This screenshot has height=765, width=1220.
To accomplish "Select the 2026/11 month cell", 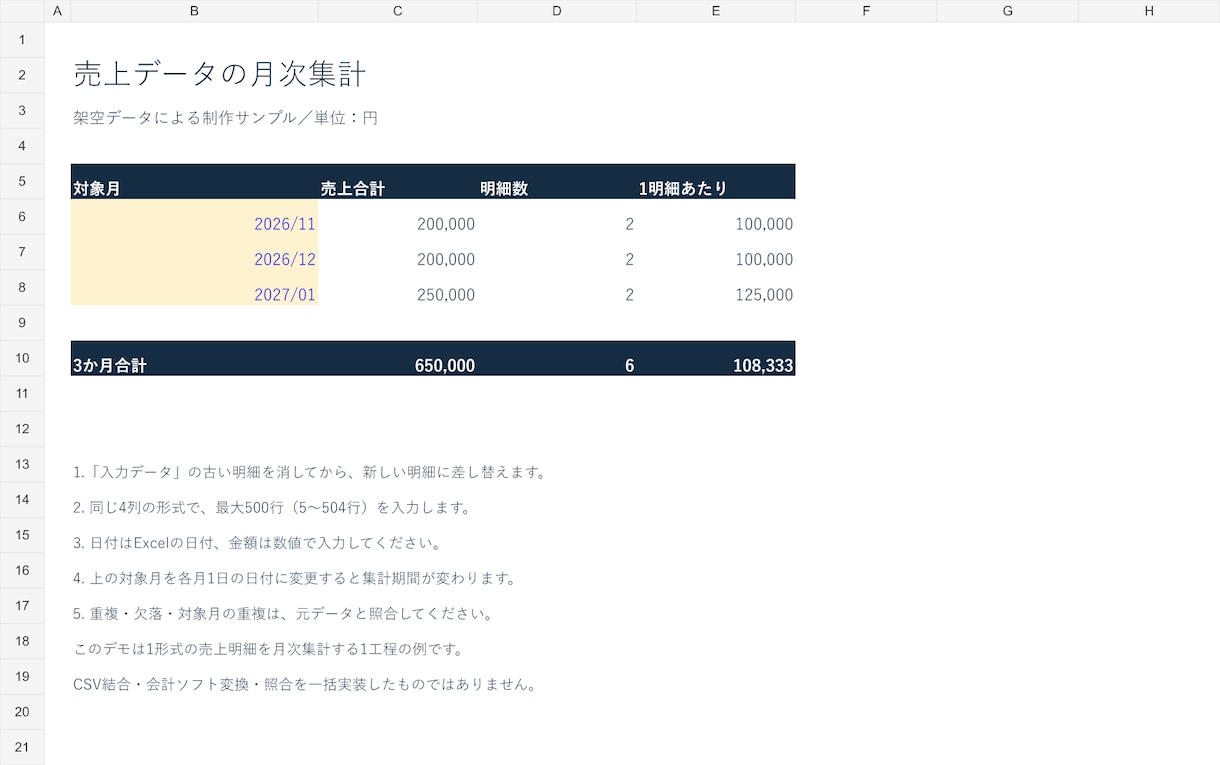I will pos(194,217).
